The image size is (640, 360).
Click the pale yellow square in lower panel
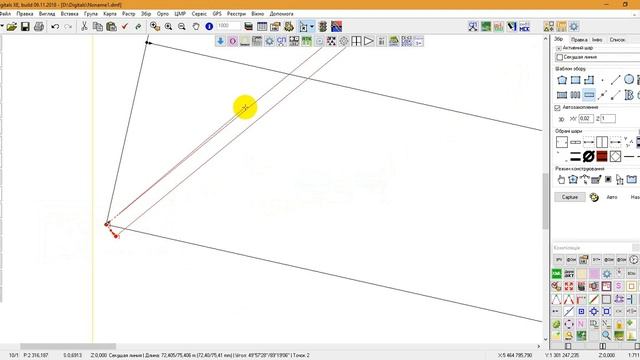coord(581,273)
